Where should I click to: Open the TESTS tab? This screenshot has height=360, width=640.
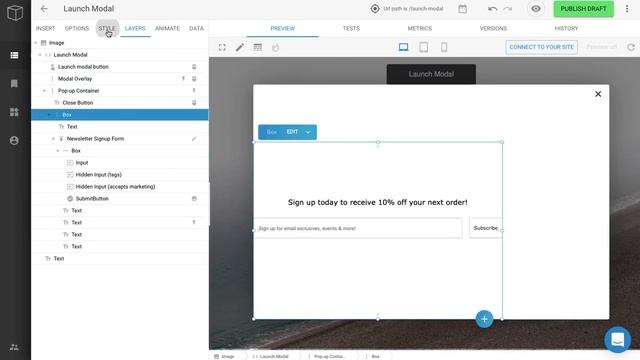click(x=351, y=28)
